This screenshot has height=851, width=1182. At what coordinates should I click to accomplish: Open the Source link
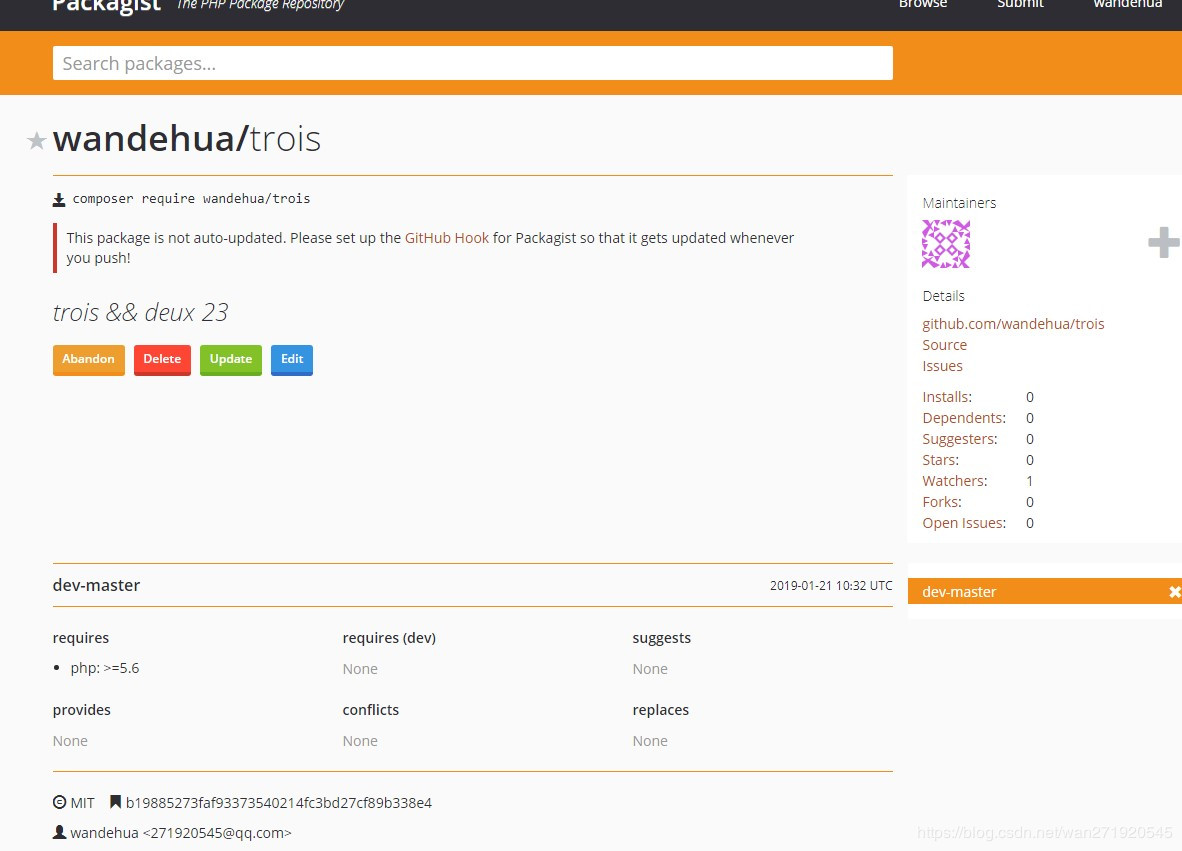[x=945, y=345]
